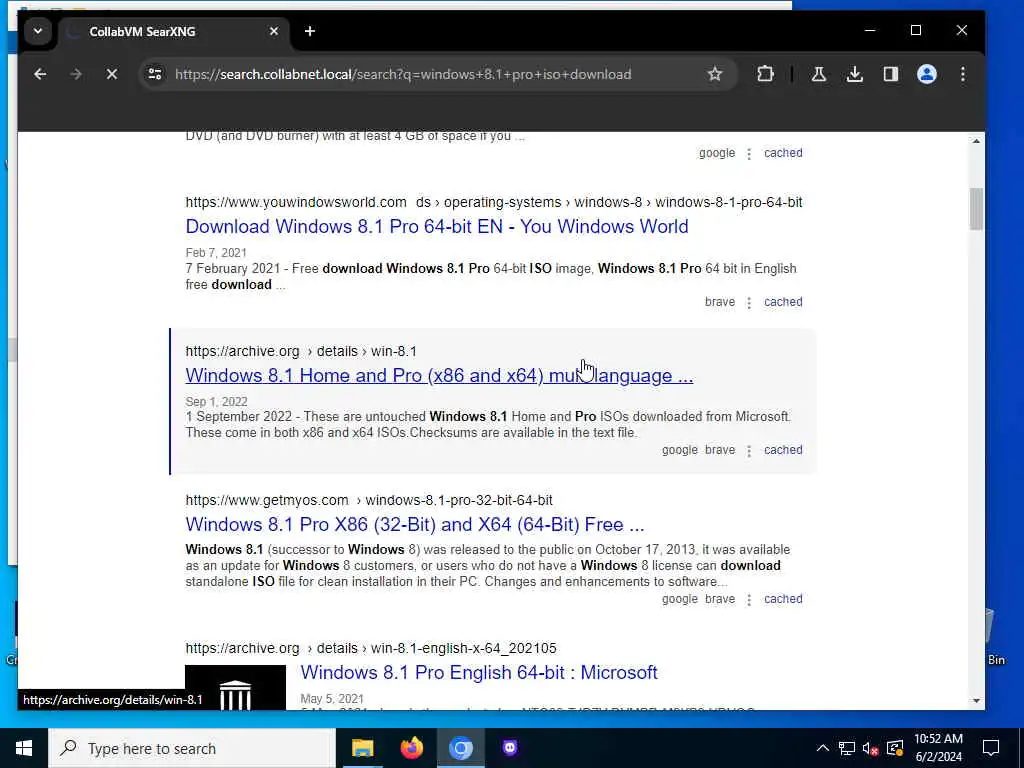Open Windows 8.1 Pro X86 and X64 Free result

click(x=415, y=524)
